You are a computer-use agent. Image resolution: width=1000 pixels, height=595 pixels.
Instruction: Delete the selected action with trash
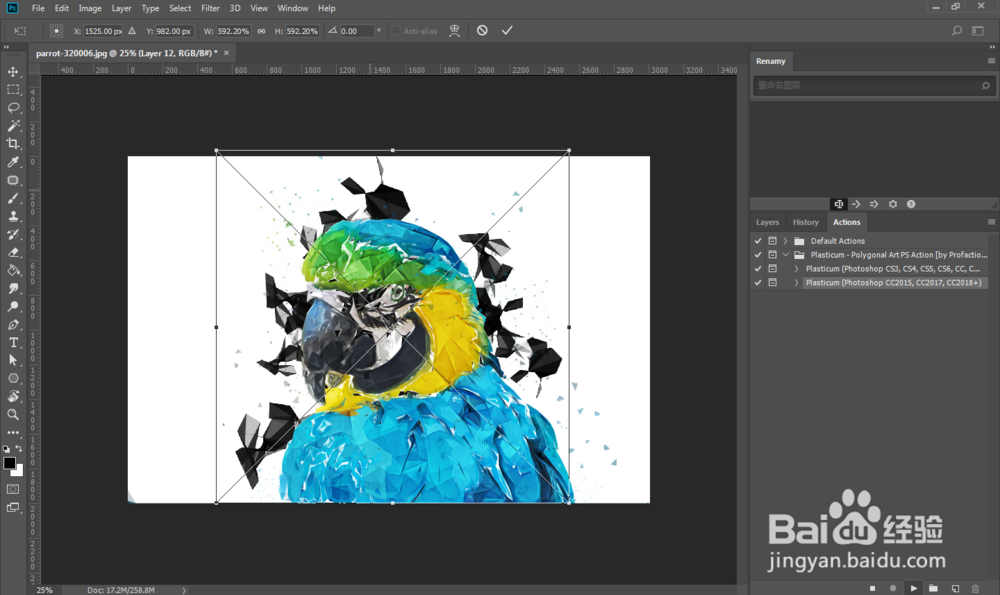point(975,588)
